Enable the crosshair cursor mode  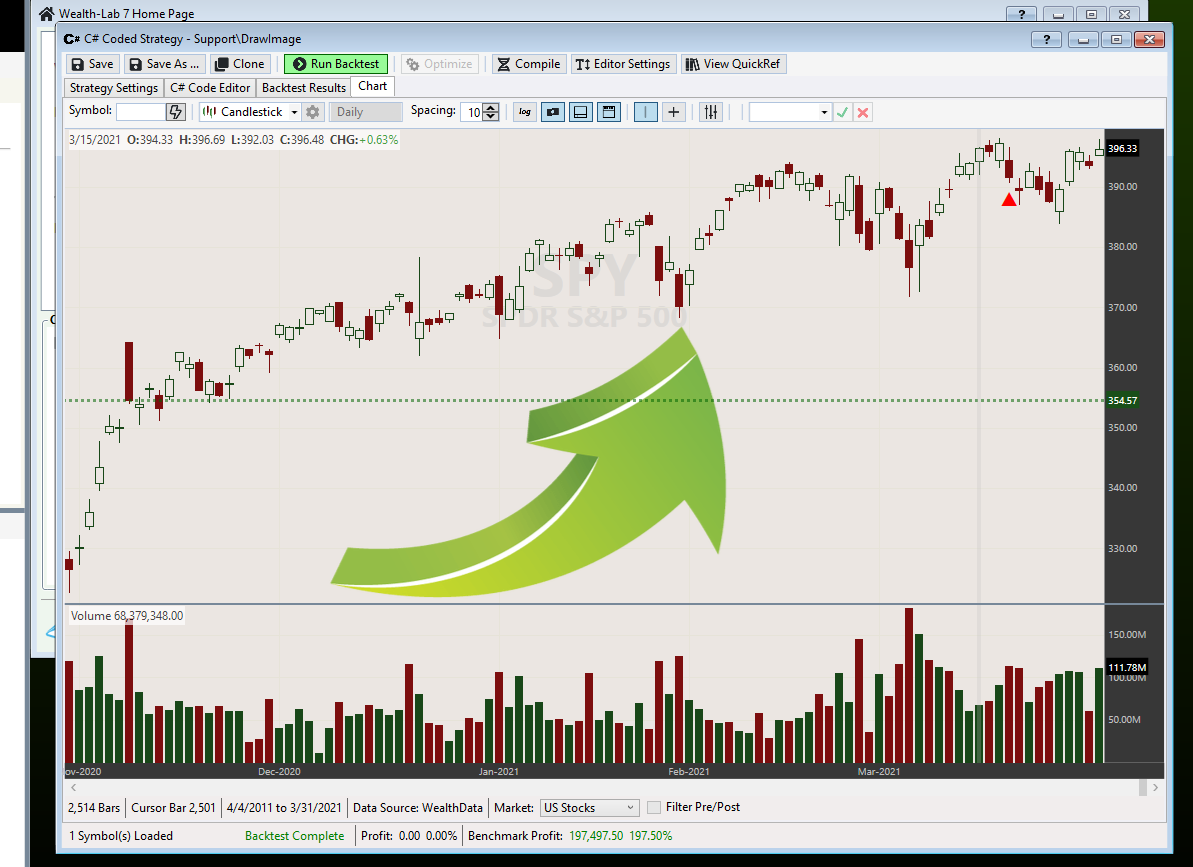point(673,112)
